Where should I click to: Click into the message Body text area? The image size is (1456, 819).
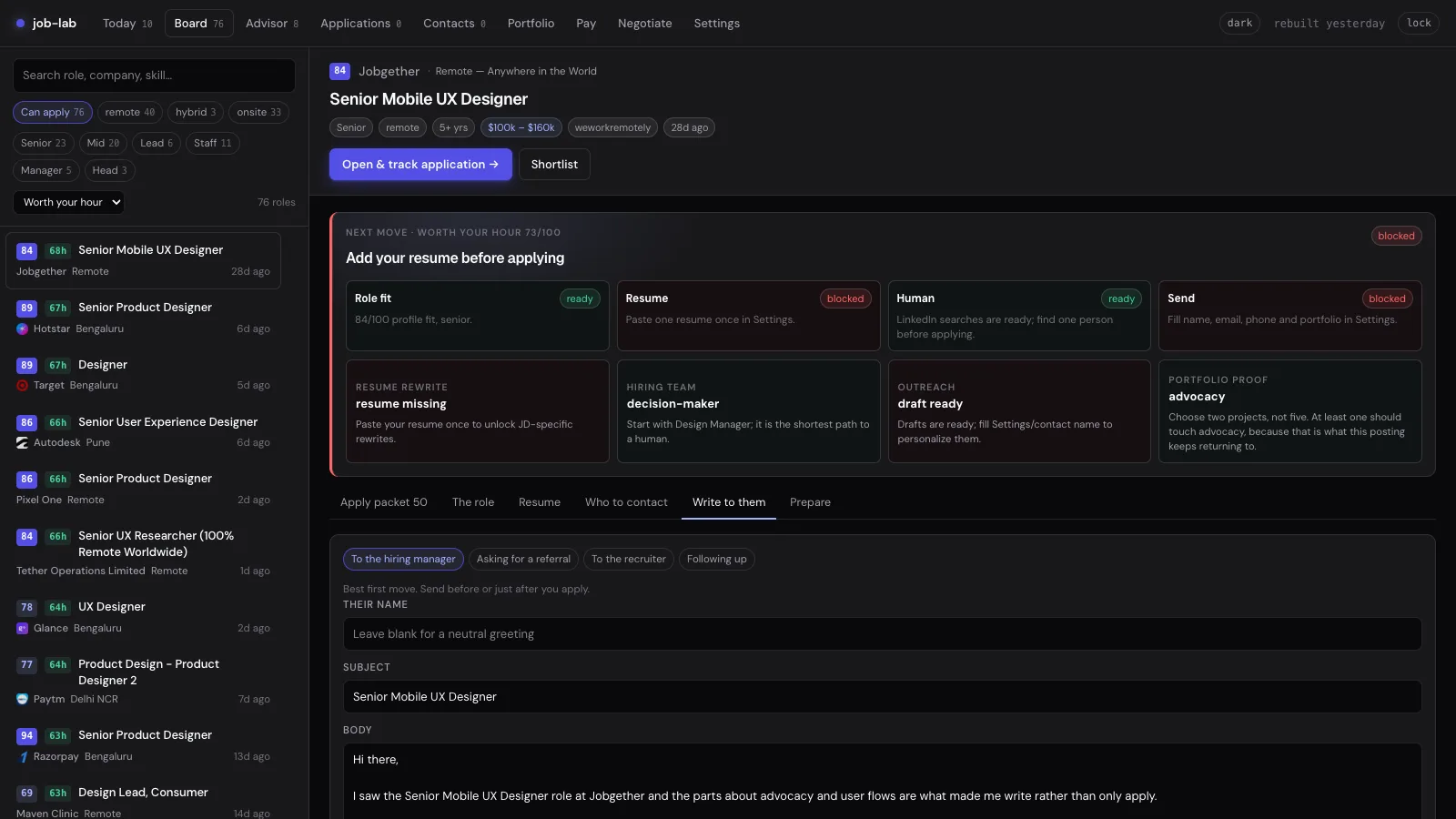point(882,781)
